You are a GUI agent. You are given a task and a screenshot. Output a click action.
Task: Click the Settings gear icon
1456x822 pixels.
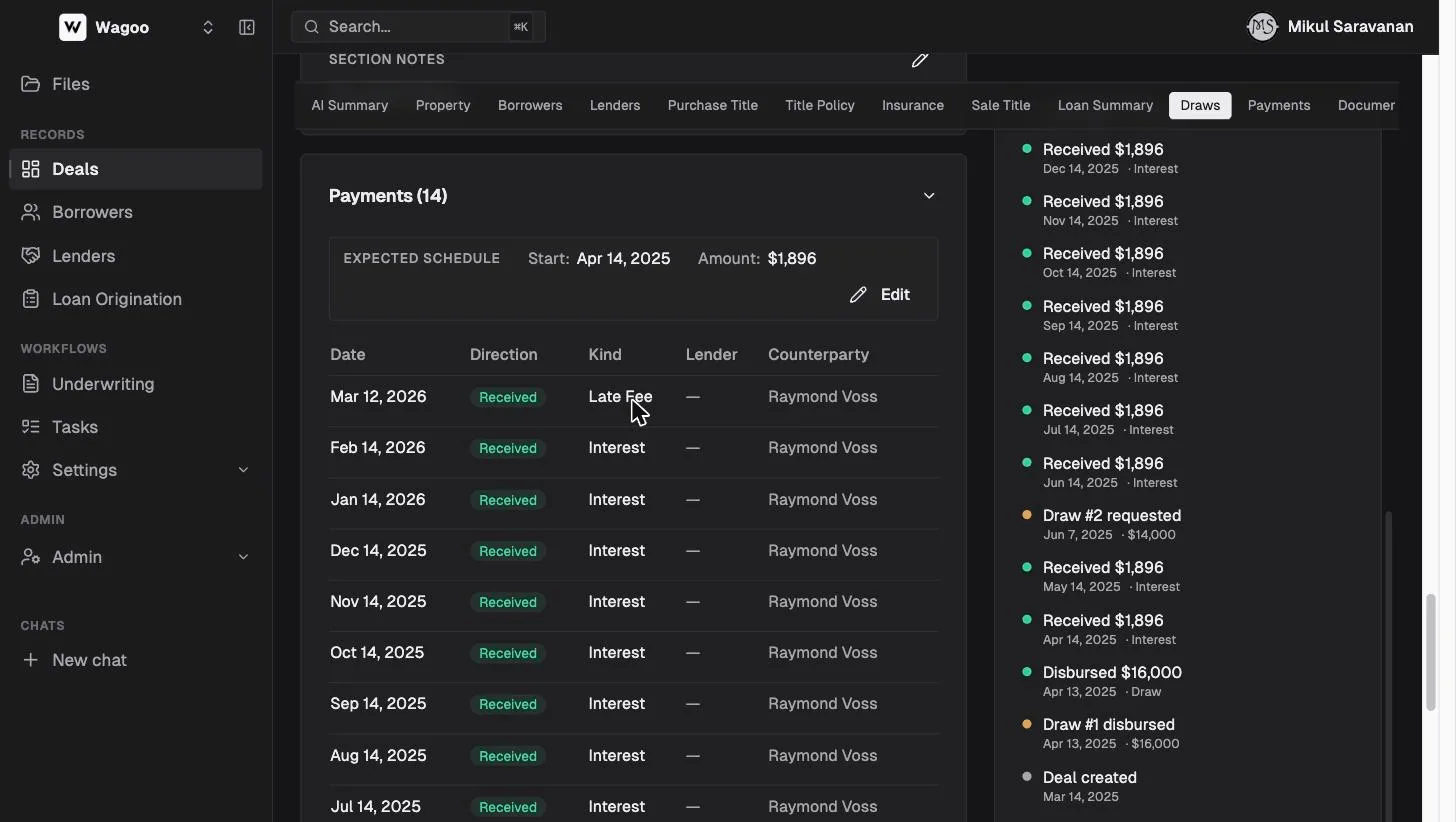pyautogui.click(x=31, y=470)
